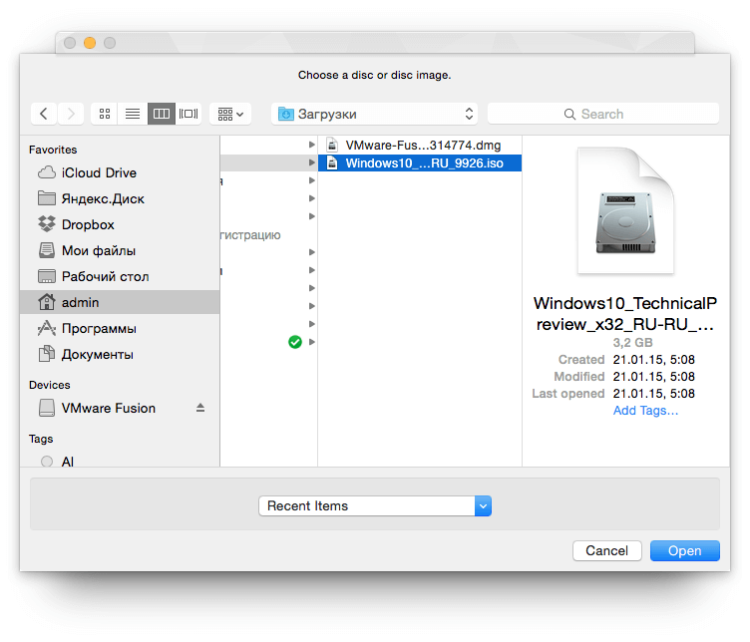Image resolution: width=750 pixels, height=642 pixels.
Task: Click the Favorites section header
Action: point(53,150)
